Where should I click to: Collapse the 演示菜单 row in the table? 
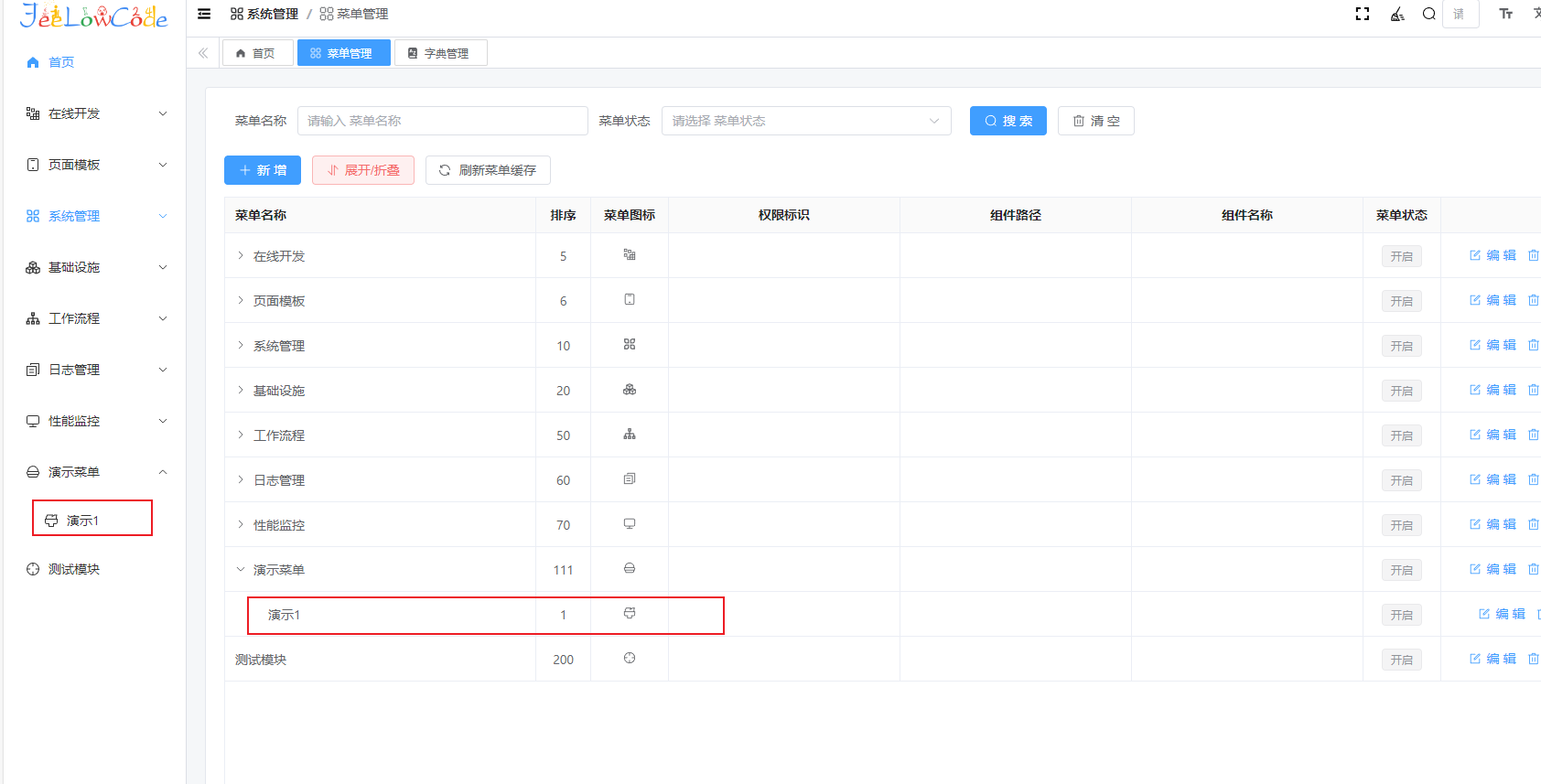[x=241, y=570]
